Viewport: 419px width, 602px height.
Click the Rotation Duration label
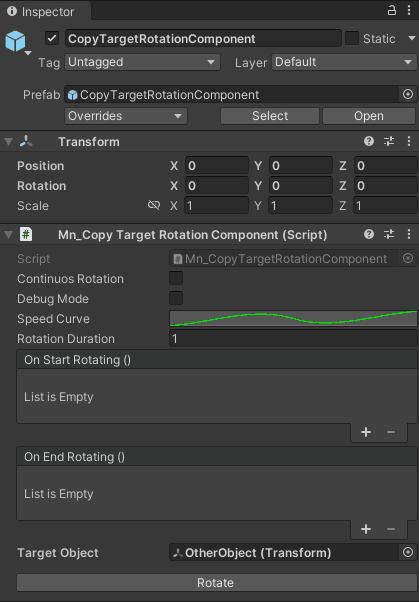click(66, 339)
